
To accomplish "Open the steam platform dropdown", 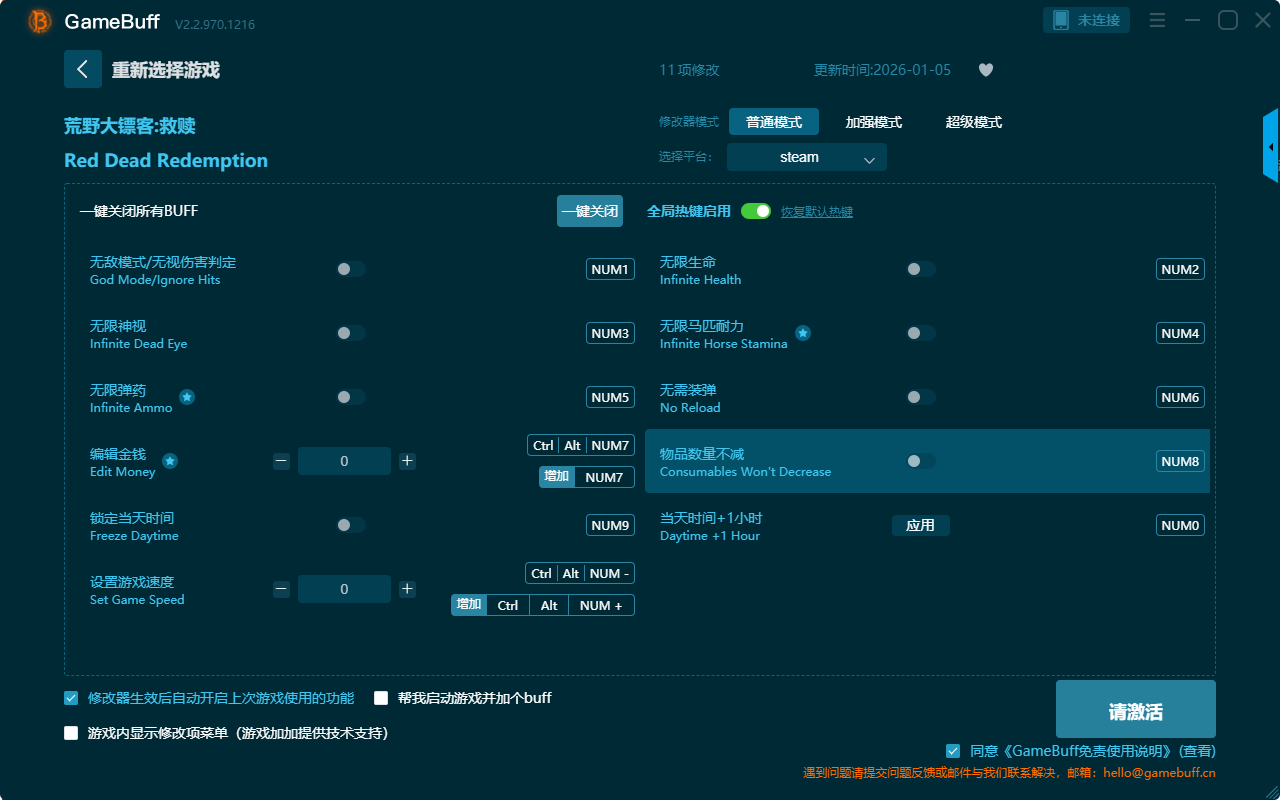I will 806,157.
